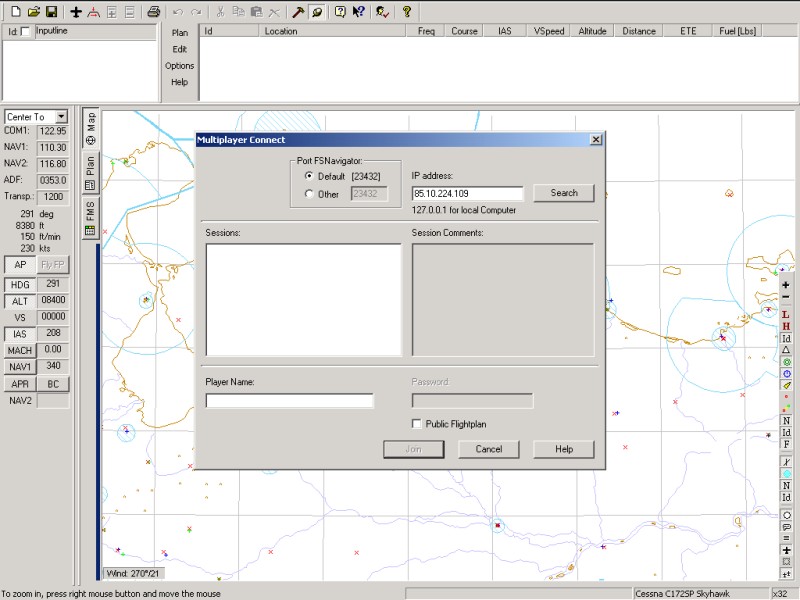Open the Center To dropdown
This screenshot has height=600, width=800.
(61, 117)
